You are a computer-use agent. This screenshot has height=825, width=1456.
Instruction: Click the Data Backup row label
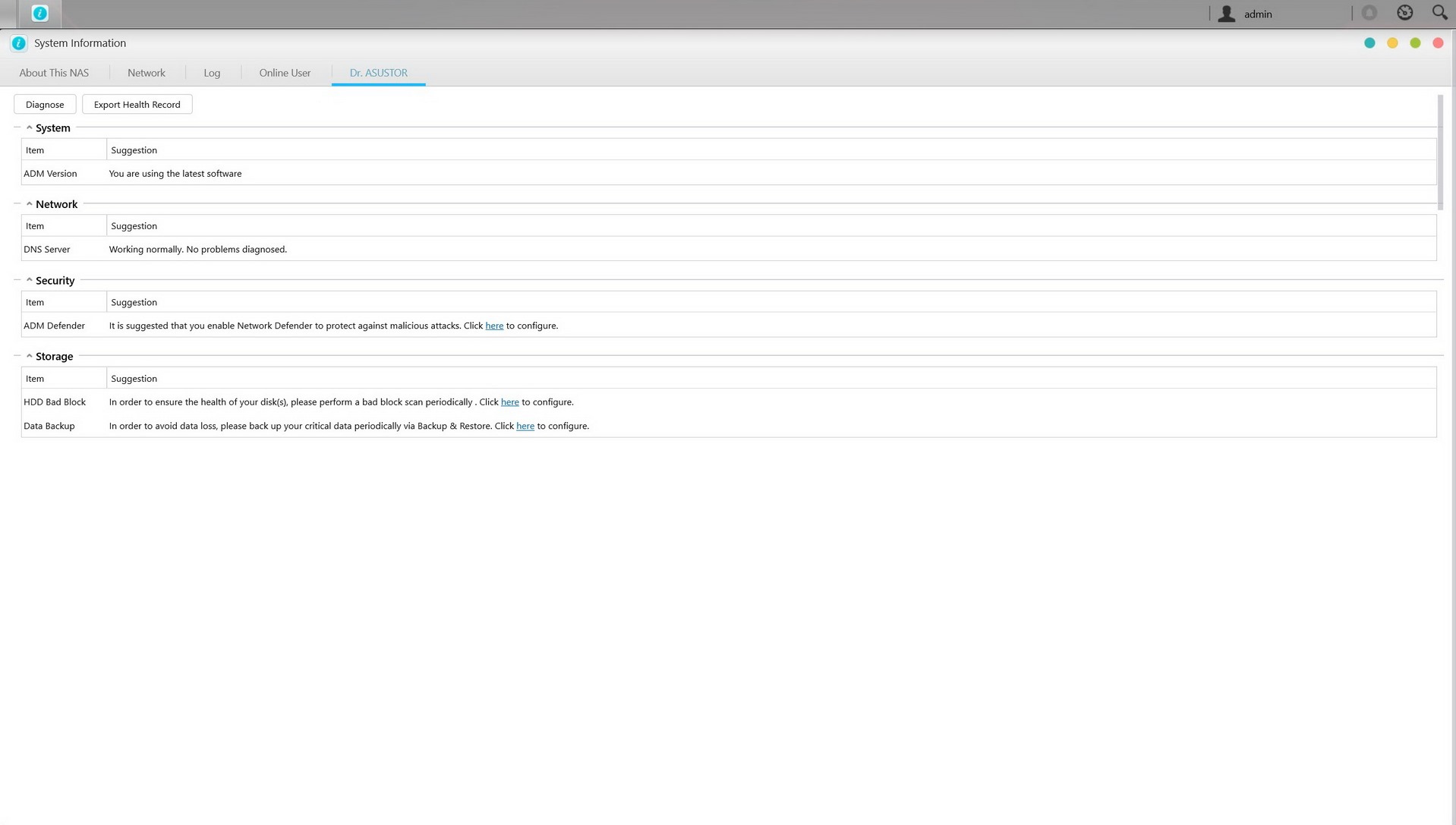point(49,426)
